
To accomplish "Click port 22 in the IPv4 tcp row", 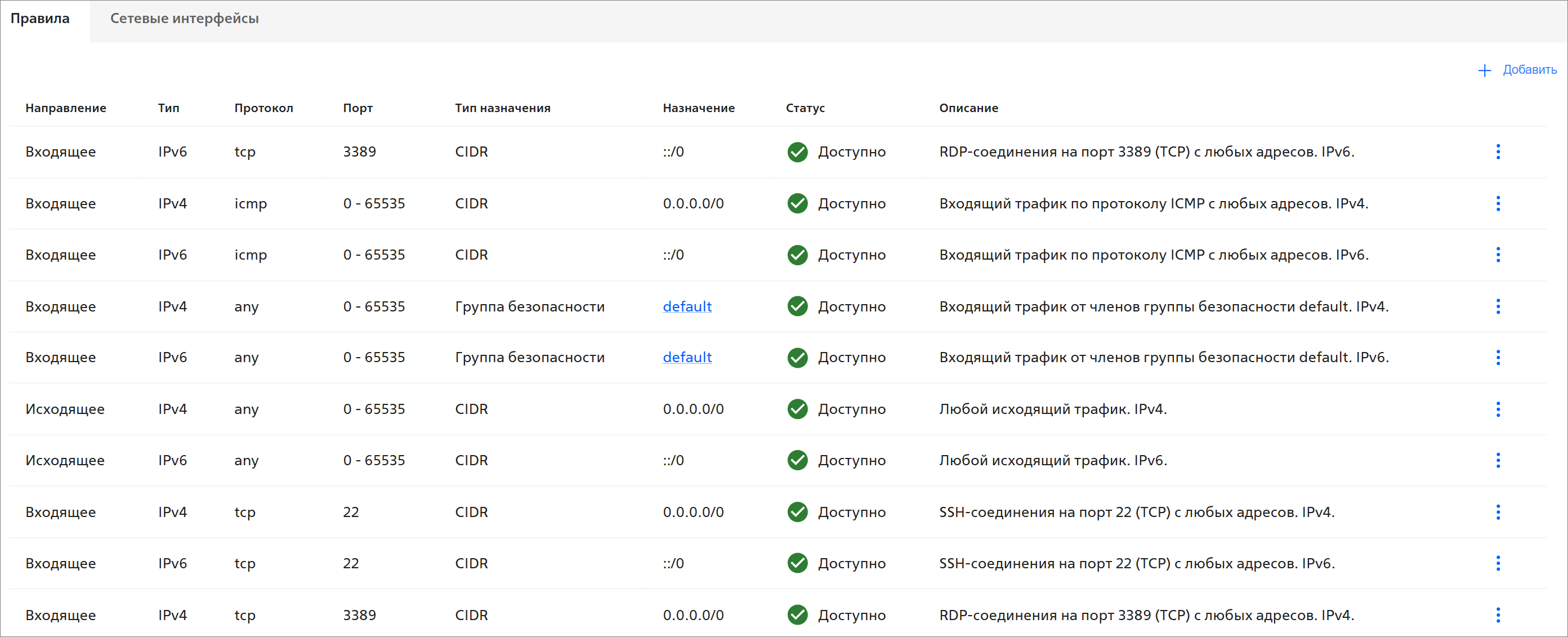I will point(351,512).
